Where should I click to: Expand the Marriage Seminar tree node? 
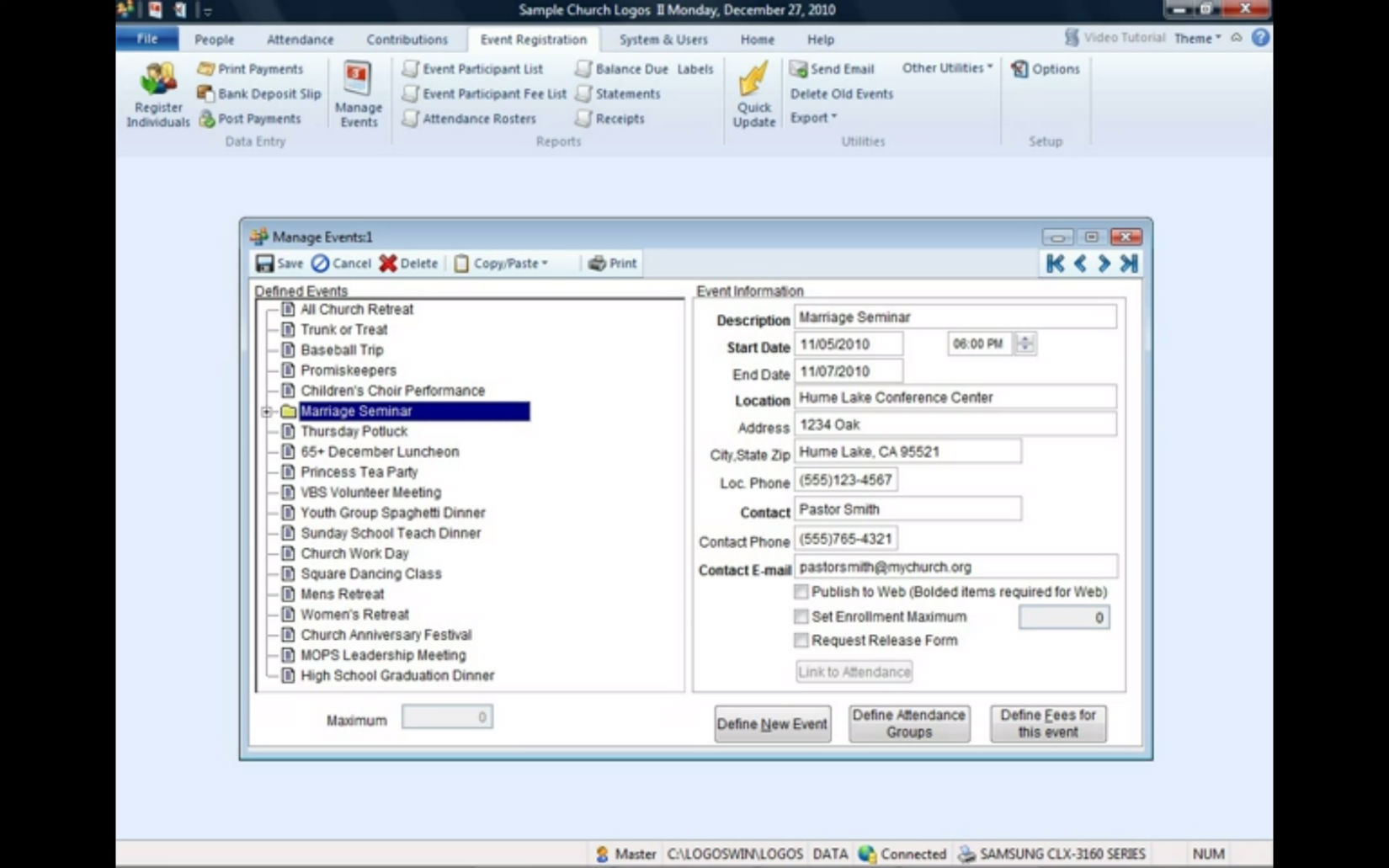268,412
